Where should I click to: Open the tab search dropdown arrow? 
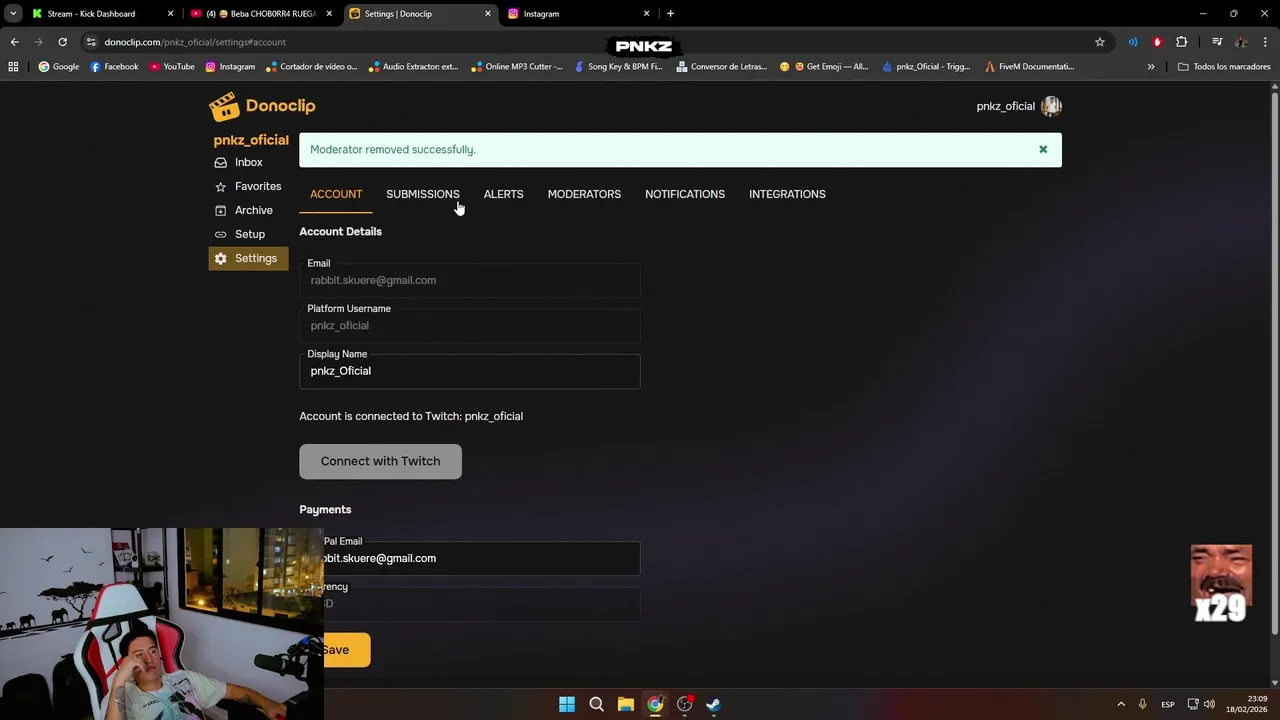coord(13,14)
